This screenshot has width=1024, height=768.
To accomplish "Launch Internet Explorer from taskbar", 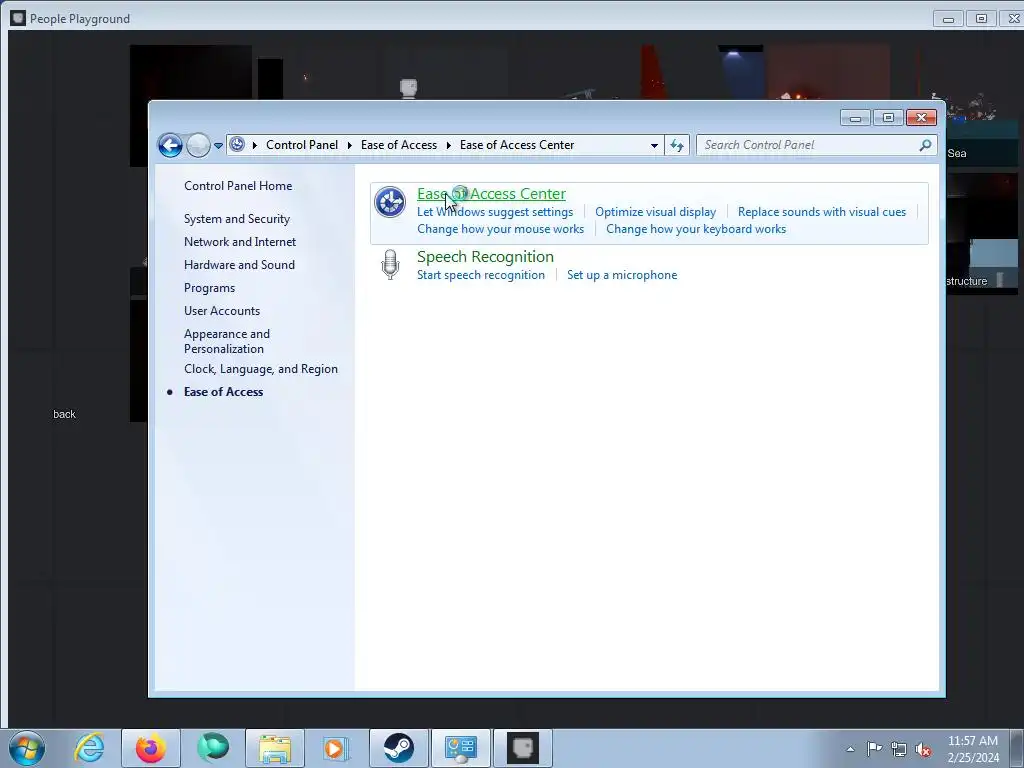I will tap(89, 748).
